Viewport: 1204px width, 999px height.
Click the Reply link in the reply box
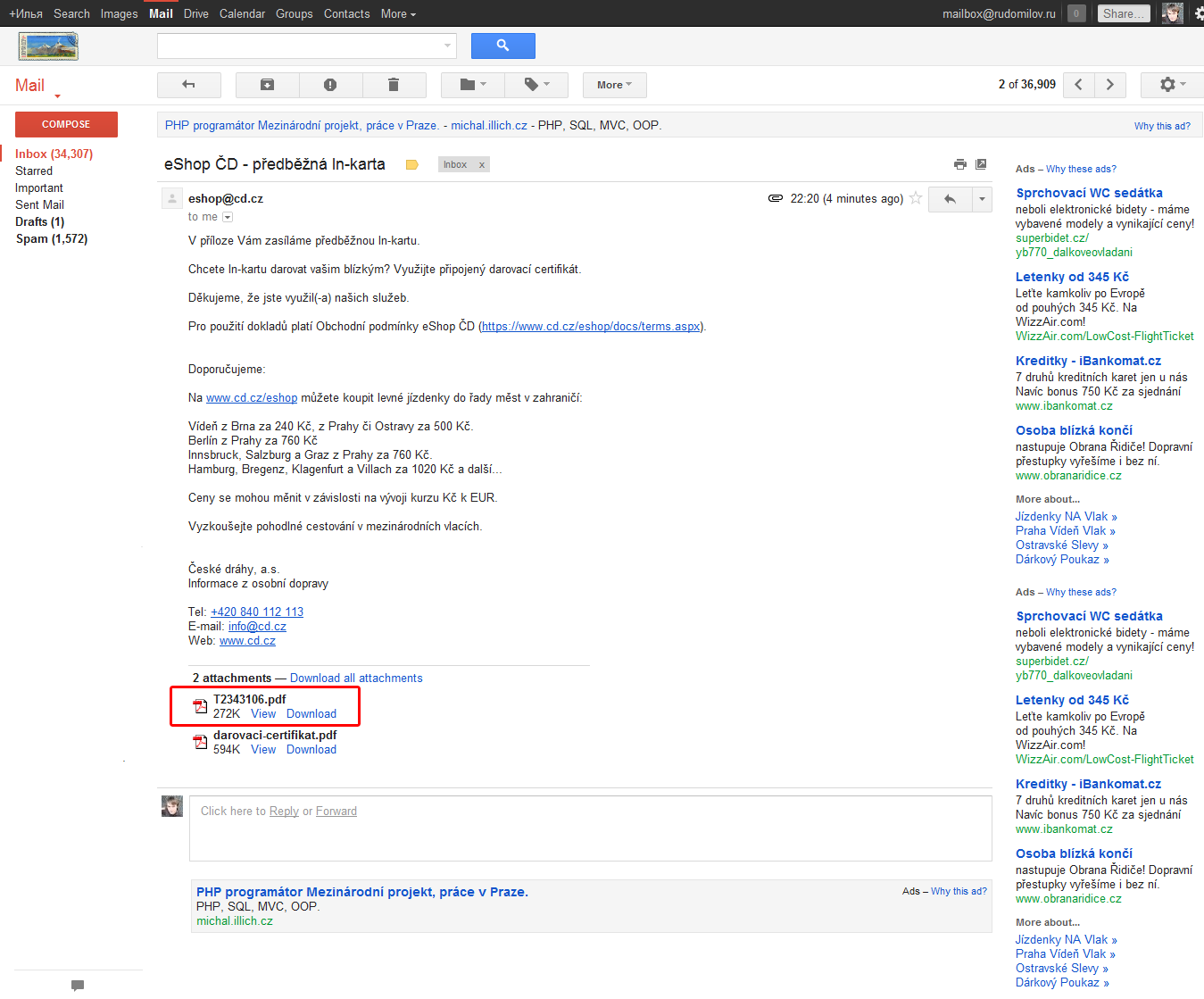pos(284,811)
